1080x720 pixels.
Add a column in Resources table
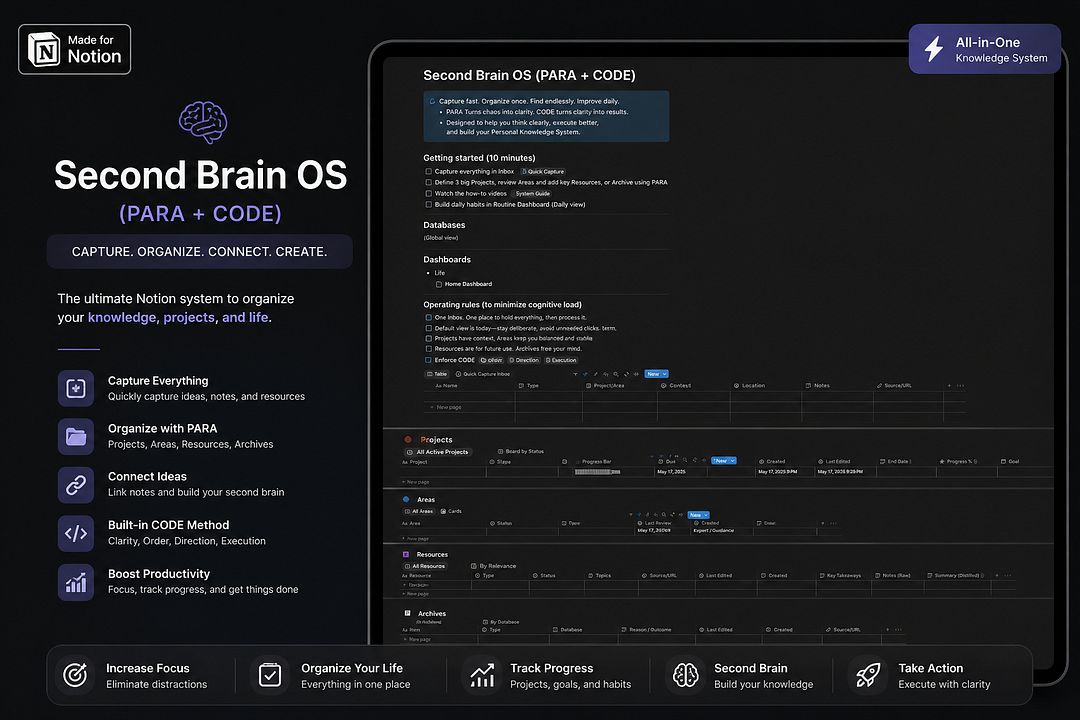pyautogui.click(x=996, y=575)
